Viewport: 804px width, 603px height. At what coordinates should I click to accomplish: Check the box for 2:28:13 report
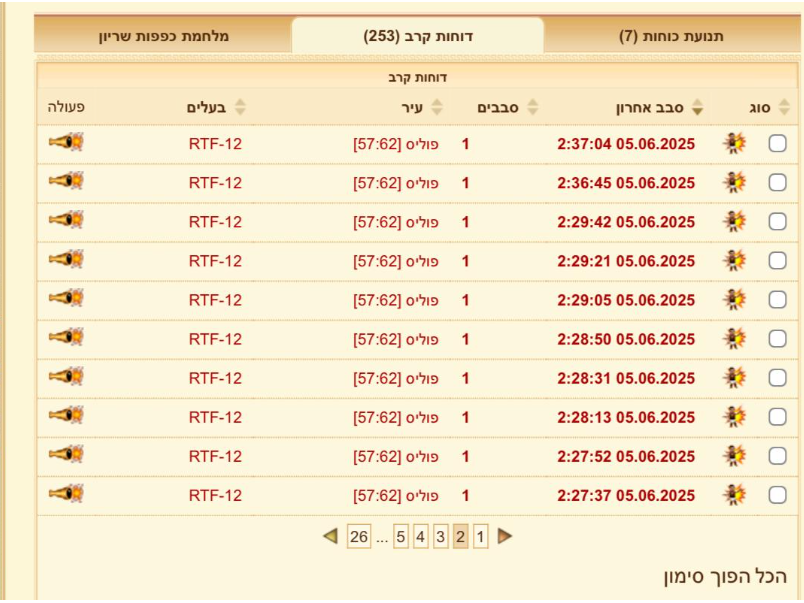(x=777, y=417)
